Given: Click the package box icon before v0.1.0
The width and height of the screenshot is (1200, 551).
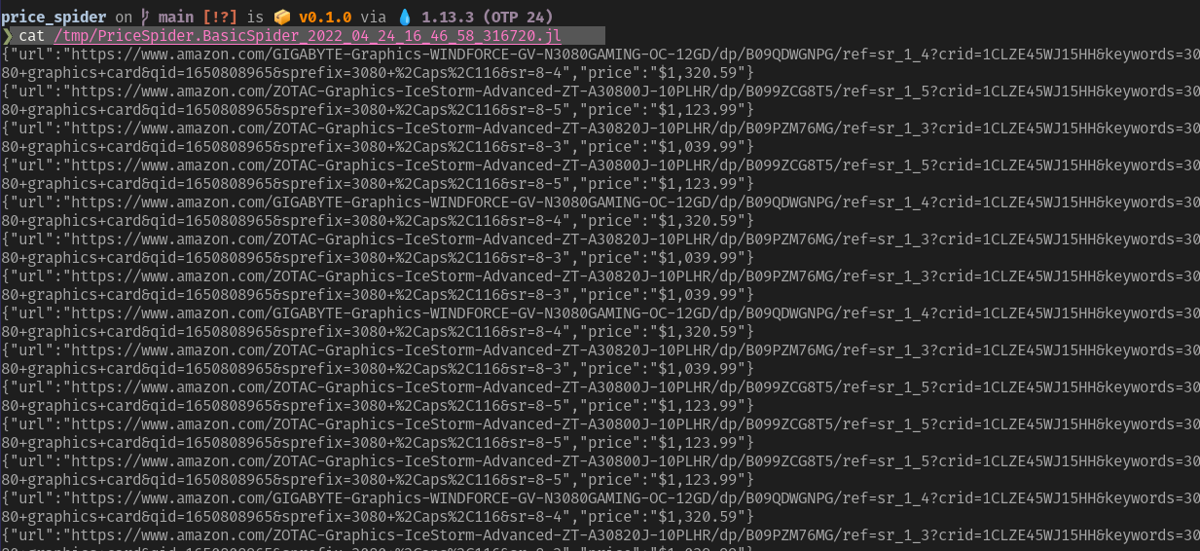Looking at the screenshot, I should click(283, 16).
